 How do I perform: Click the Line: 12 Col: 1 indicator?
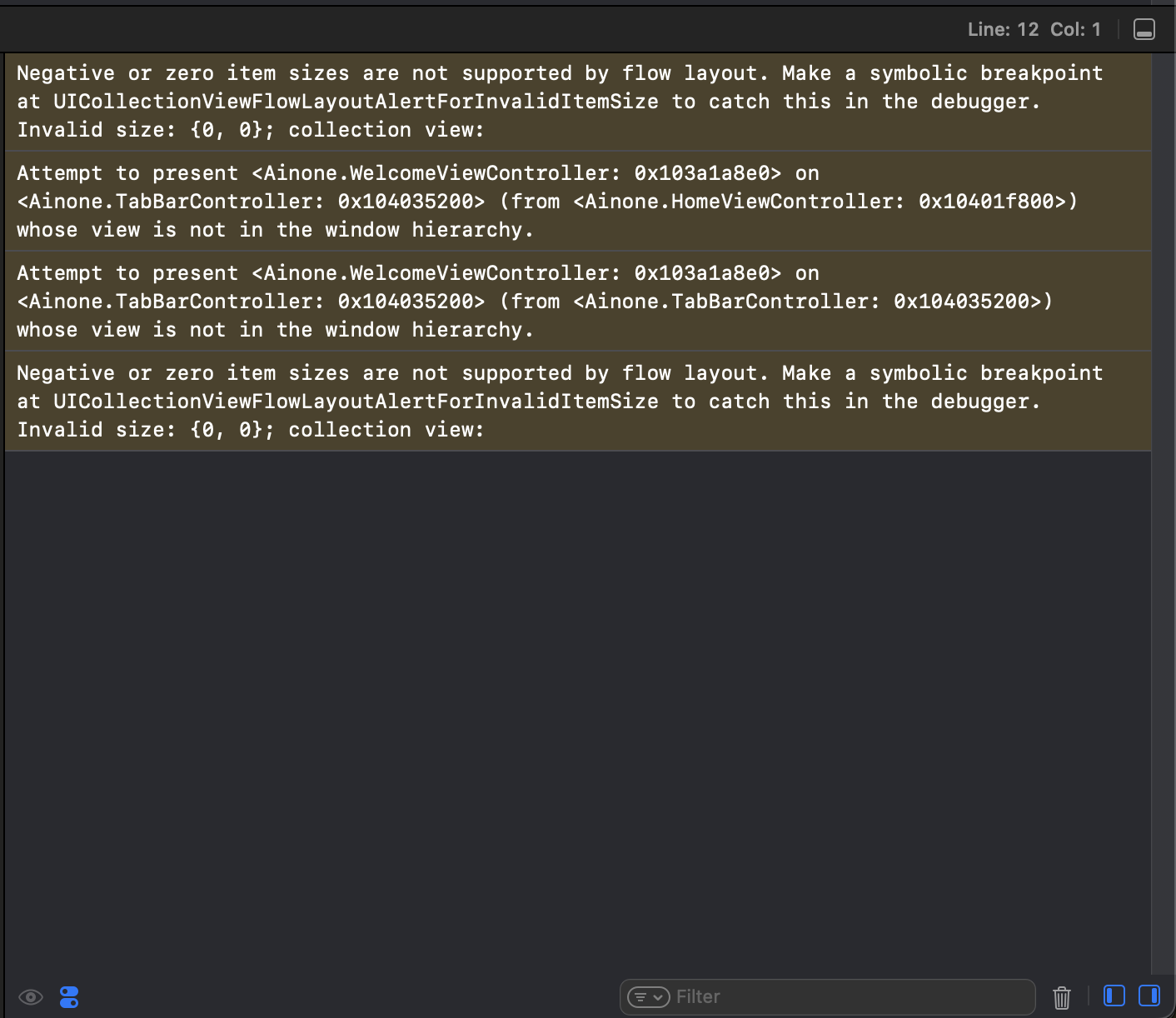1035,28
